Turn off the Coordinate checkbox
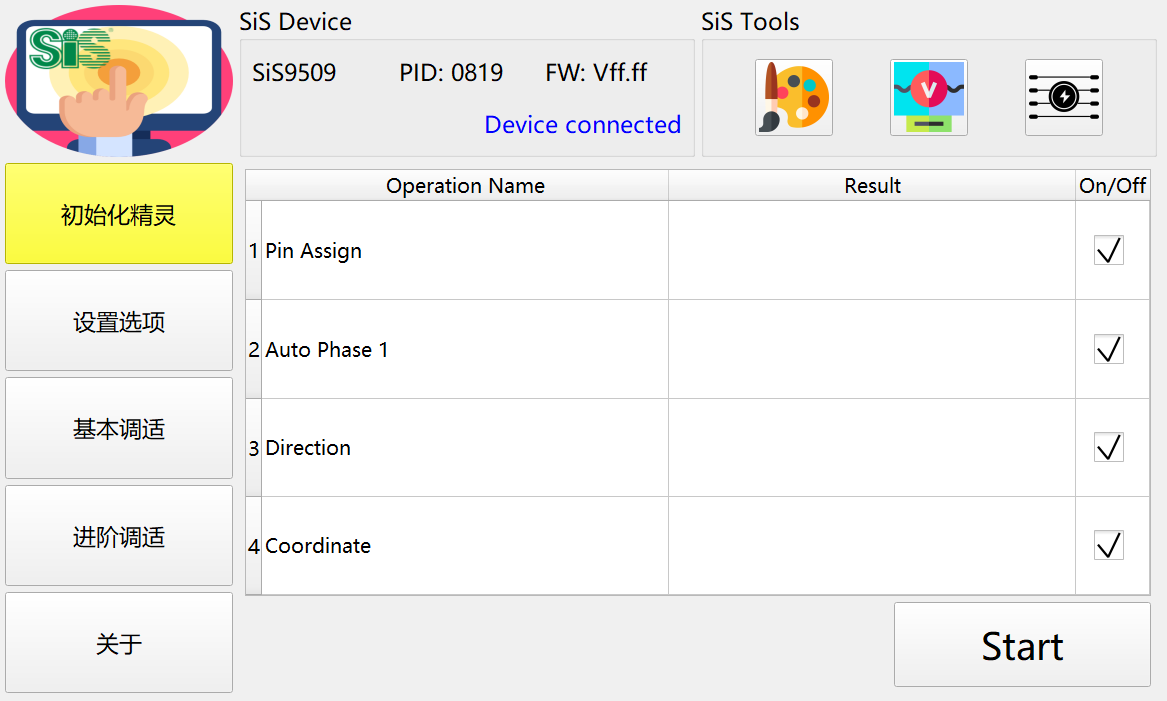This screenshot has height=701, width=1167. (1108, 545)
